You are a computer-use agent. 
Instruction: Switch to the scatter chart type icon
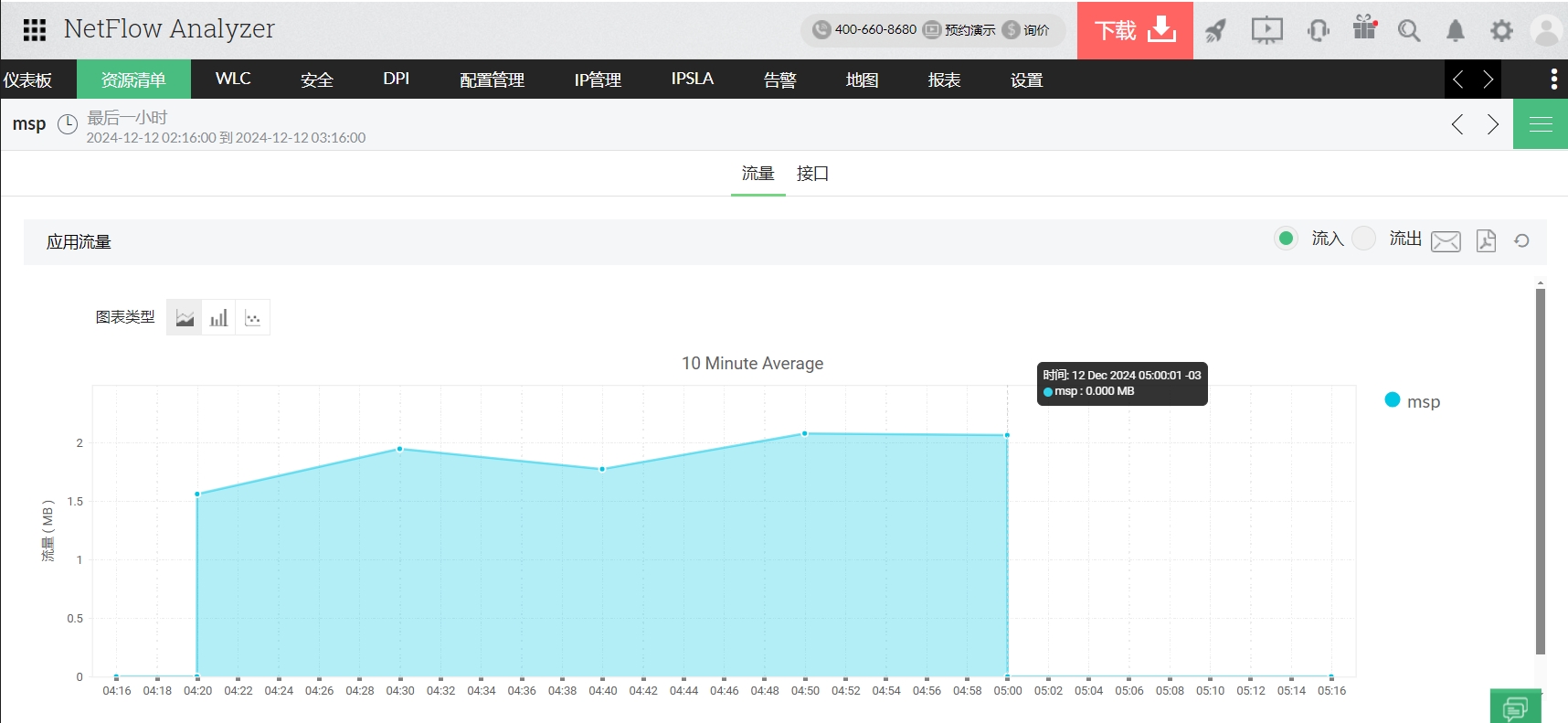pos(253,318)
